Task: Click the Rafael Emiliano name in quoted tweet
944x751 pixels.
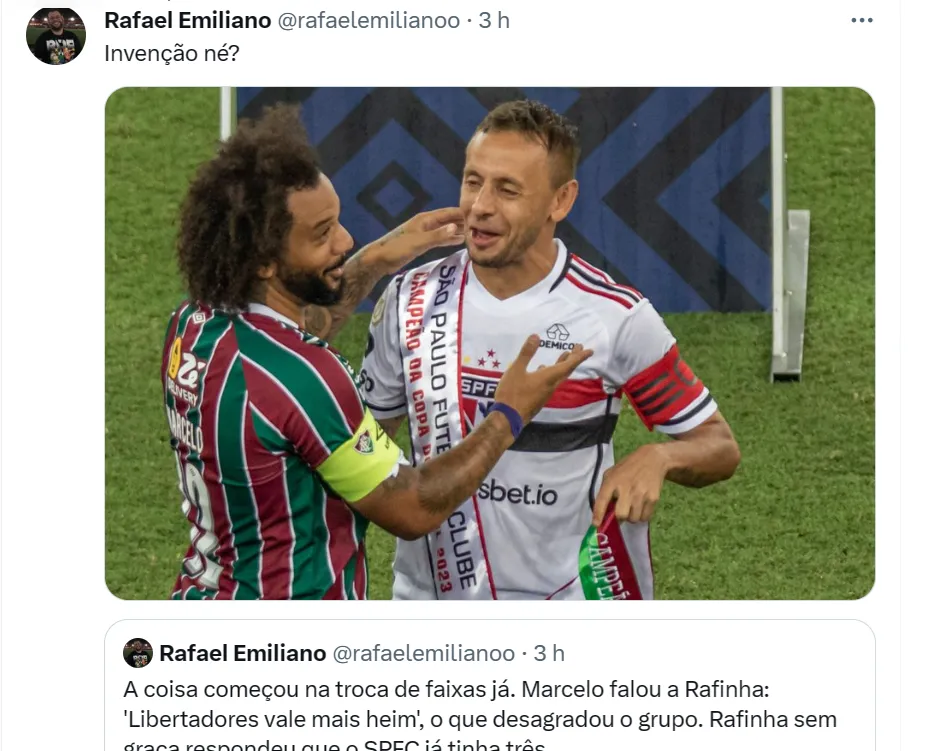Action: tap(243, 653)
